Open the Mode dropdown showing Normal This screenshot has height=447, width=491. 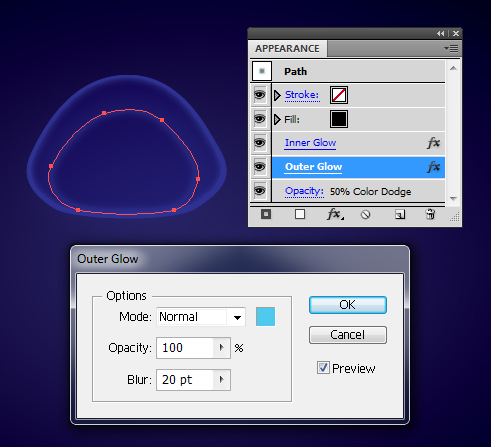pos(201,317)
